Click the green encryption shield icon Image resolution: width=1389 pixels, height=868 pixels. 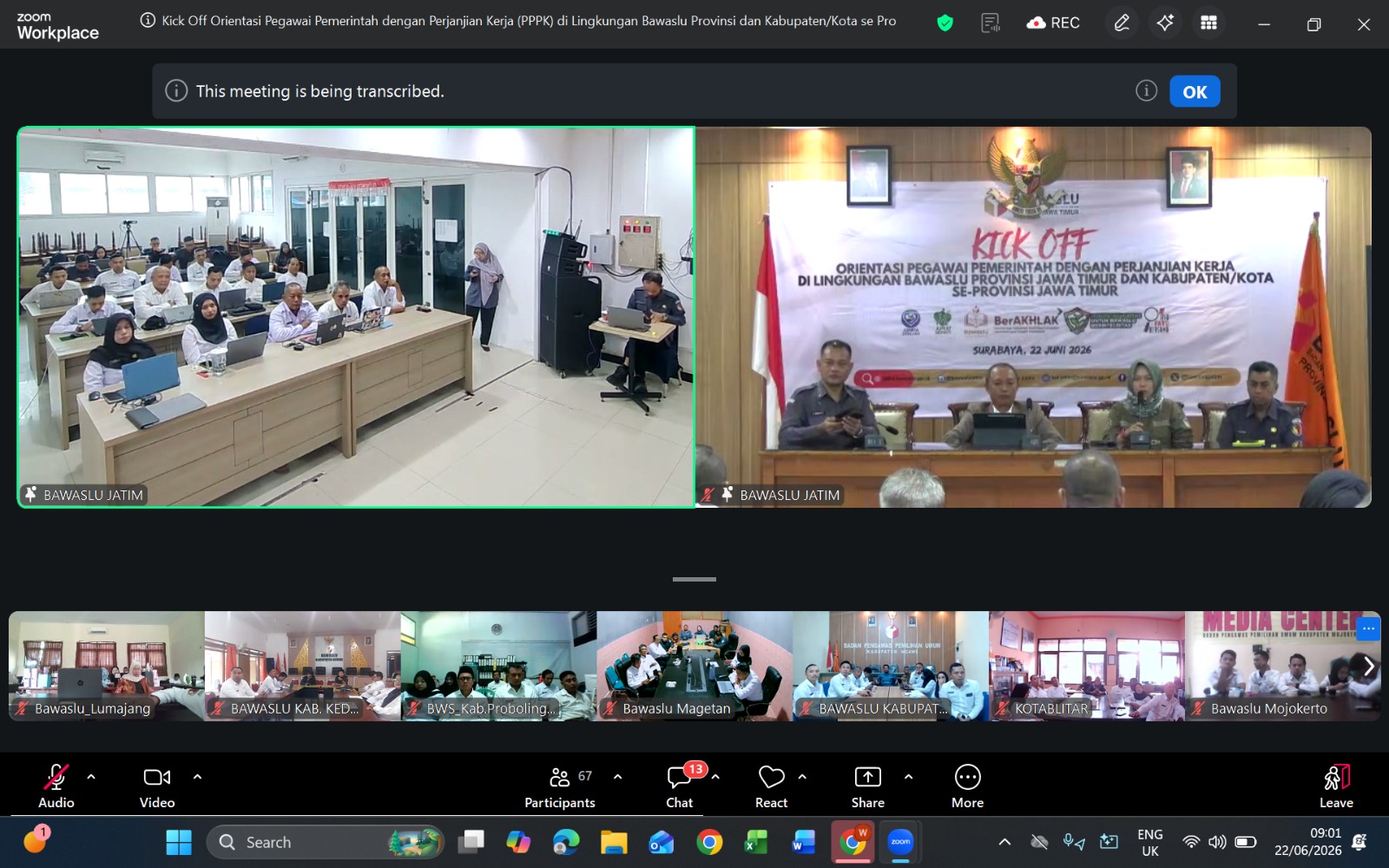point(945,23)
